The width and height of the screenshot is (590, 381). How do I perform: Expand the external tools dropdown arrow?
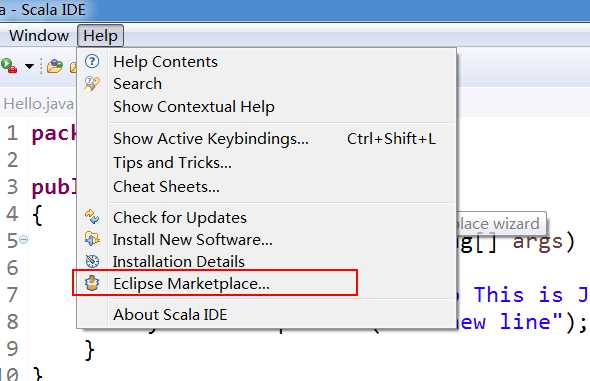point(29,67)
